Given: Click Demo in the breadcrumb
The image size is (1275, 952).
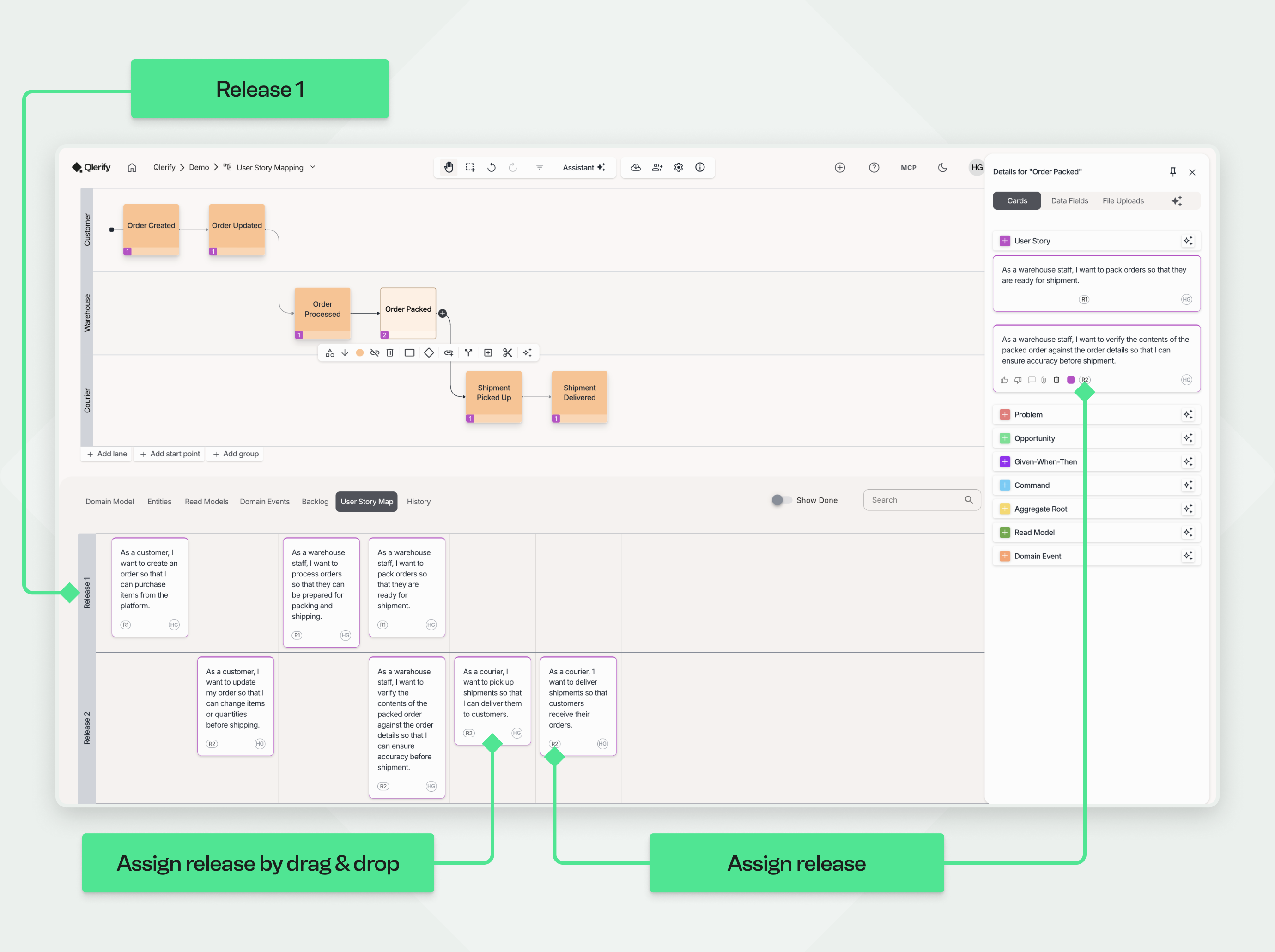Looking at the screenshot, I should [199, 167].
